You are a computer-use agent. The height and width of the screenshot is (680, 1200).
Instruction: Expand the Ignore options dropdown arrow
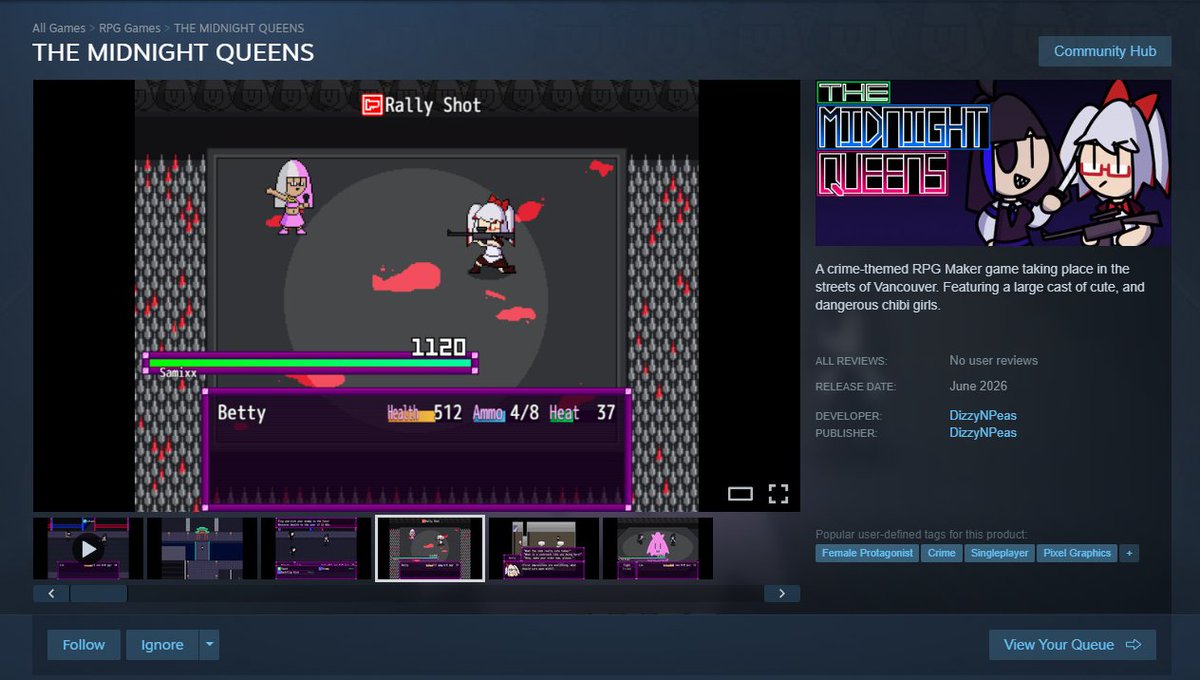pos(209,645)
